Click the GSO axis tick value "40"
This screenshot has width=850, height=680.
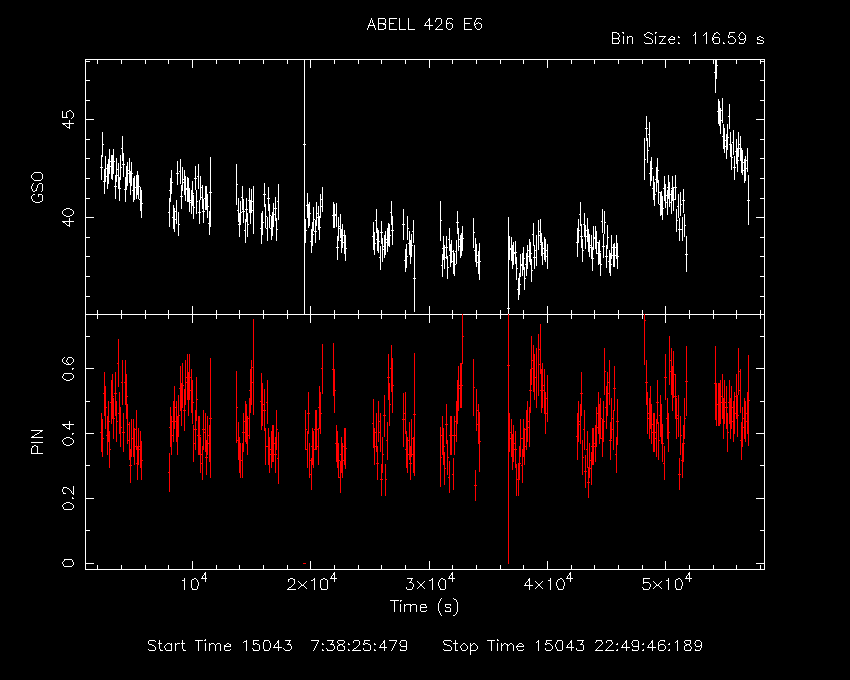(x=68, y=217)
